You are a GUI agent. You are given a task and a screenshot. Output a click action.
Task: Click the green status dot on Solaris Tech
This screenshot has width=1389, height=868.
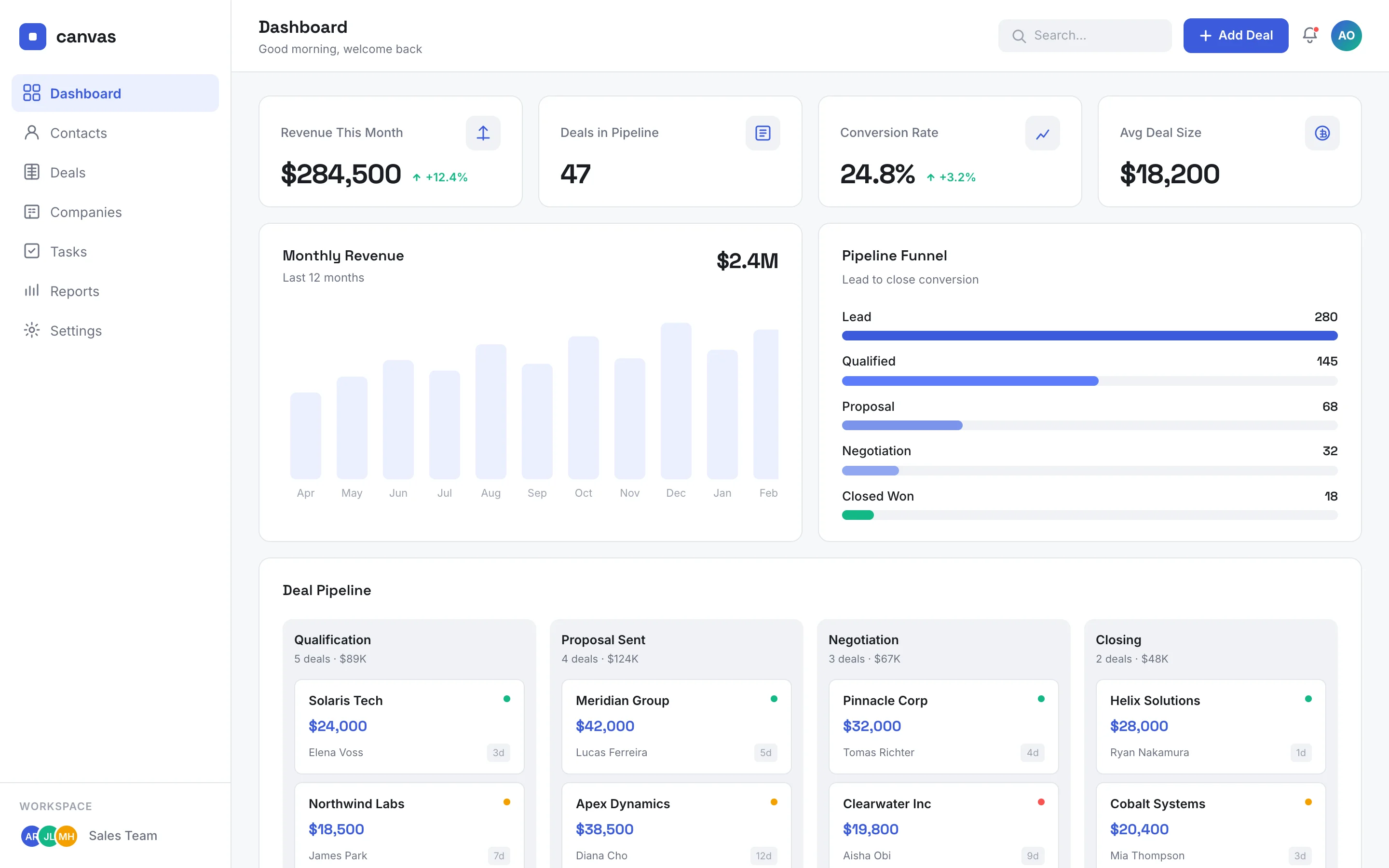(x=507, y=699)
